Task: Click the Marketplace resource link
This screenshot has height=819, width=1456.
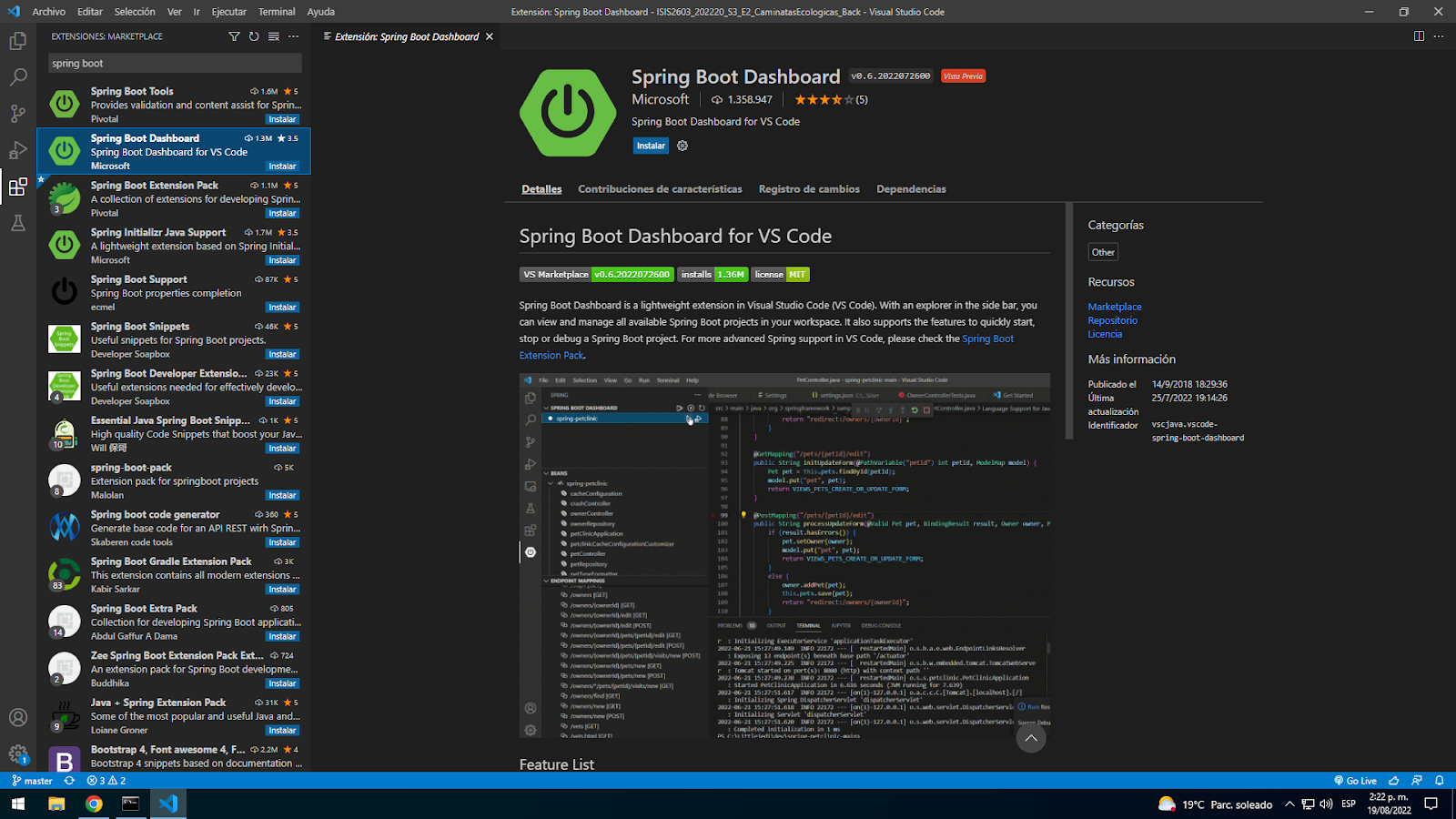Action: pos(1115,307)
